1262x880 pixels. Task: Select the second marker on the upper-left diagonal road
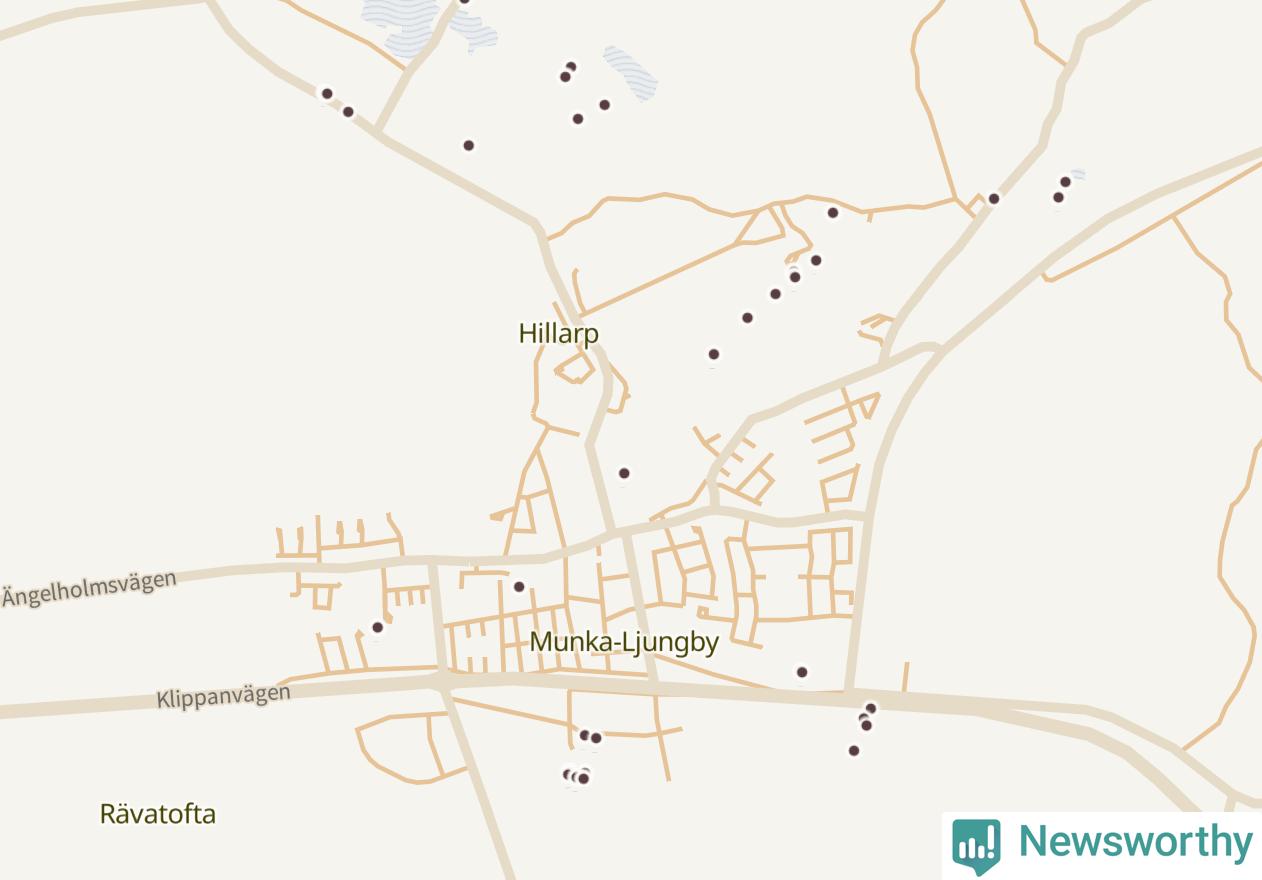(348, 112)
